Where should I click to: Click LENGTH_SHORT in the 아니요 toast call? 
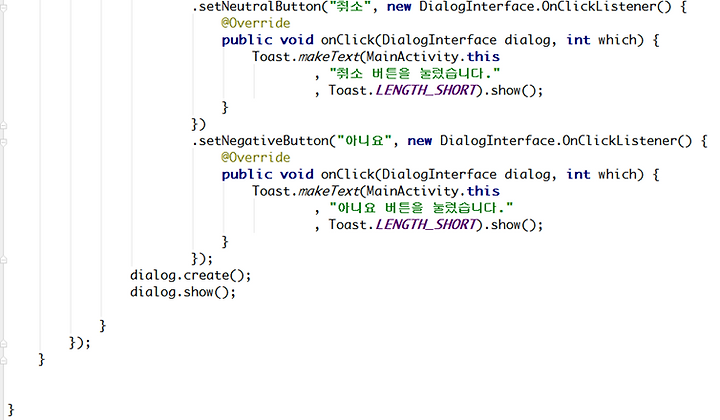(426, 225)
